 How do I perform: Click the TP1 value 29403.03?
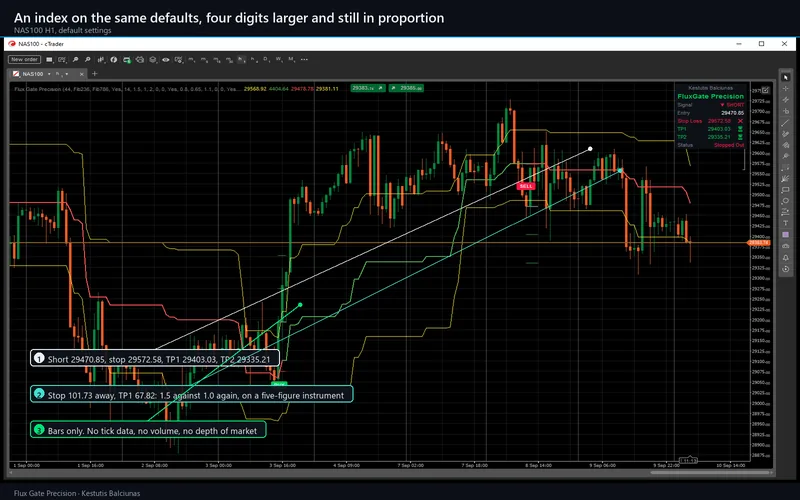pyautogui.click(x=718, y=129)
